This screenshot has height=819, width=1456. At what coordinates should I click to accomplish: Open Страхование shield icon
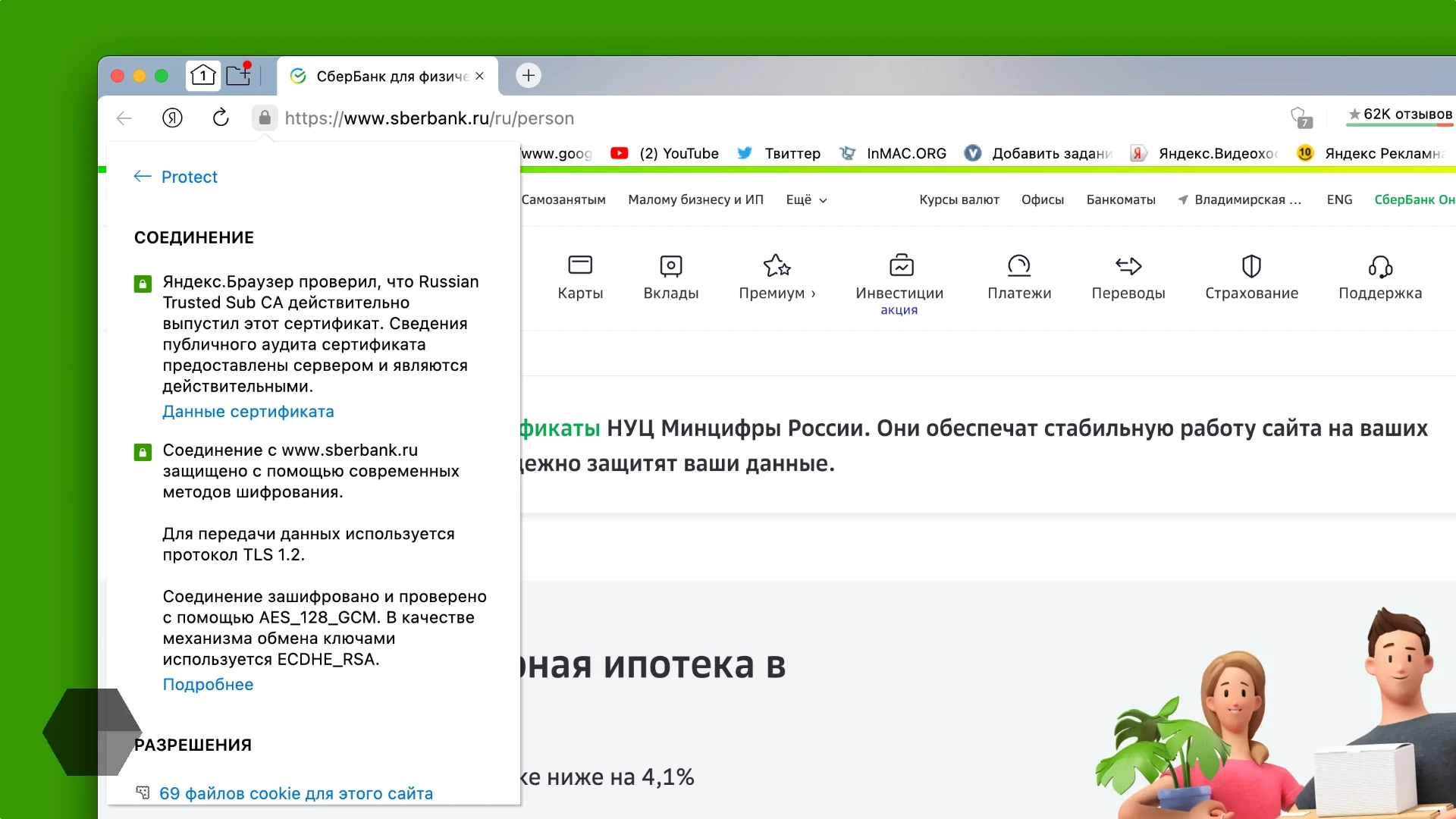(1251, 265)
